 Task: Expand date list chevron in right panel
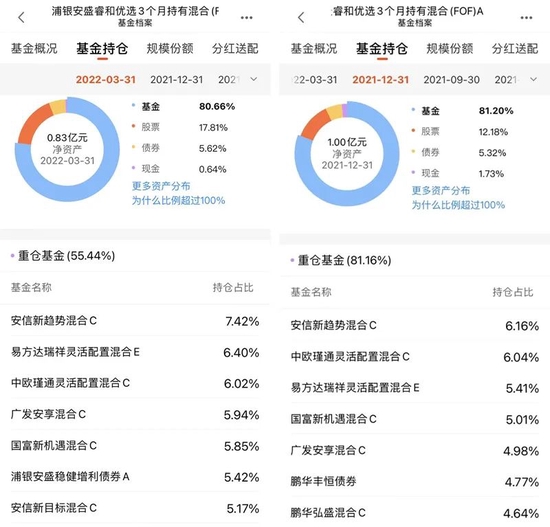(x=533, y=79)
